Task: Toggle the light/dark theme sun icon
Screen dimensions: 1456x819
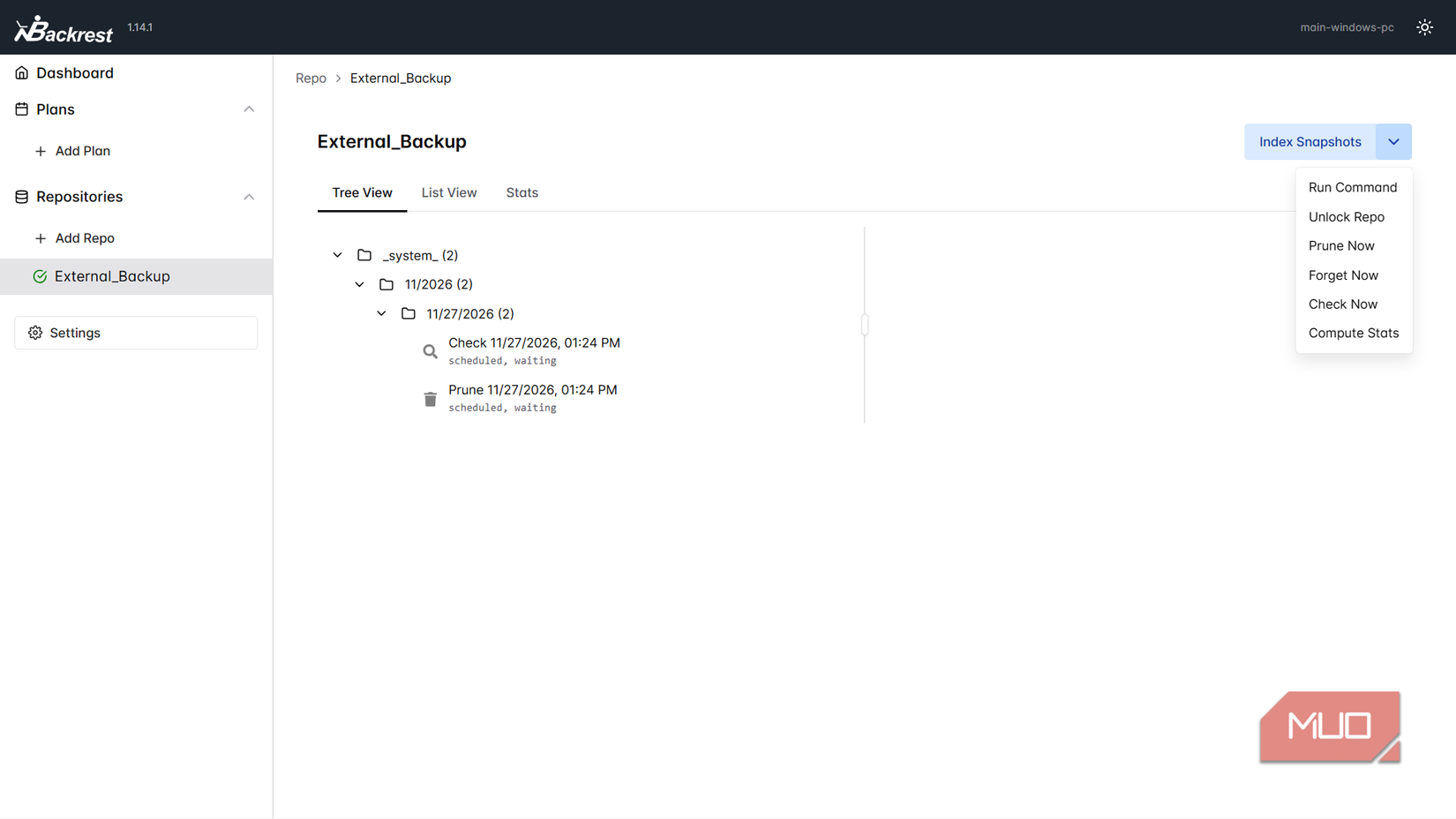Action: (x=1424, y=27)
